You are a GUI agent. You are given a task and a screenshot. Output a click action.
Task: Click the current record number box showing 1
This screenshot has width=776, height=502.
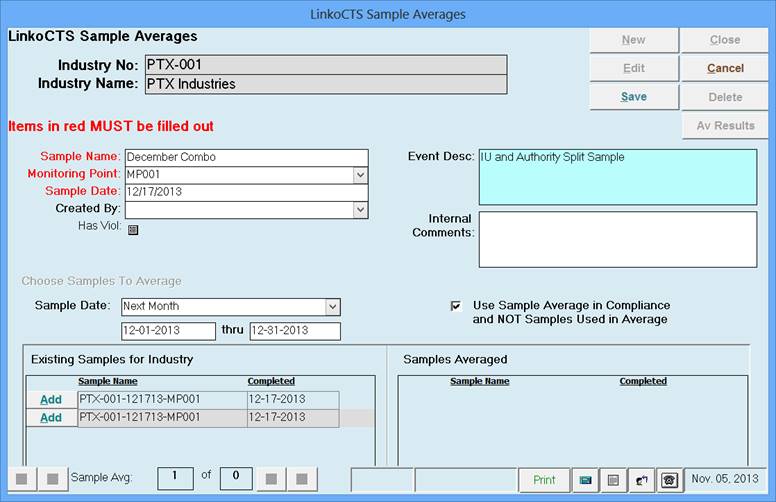pos(175,478)
